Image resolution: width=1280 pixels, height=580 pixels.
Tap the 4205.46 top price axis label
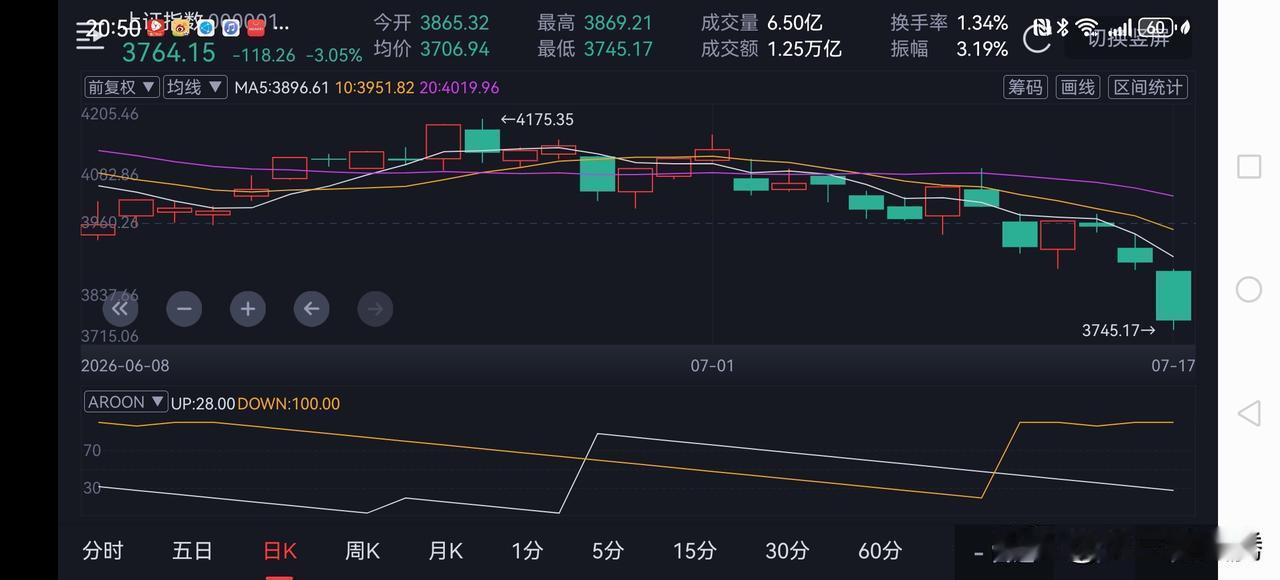point(110,115)
